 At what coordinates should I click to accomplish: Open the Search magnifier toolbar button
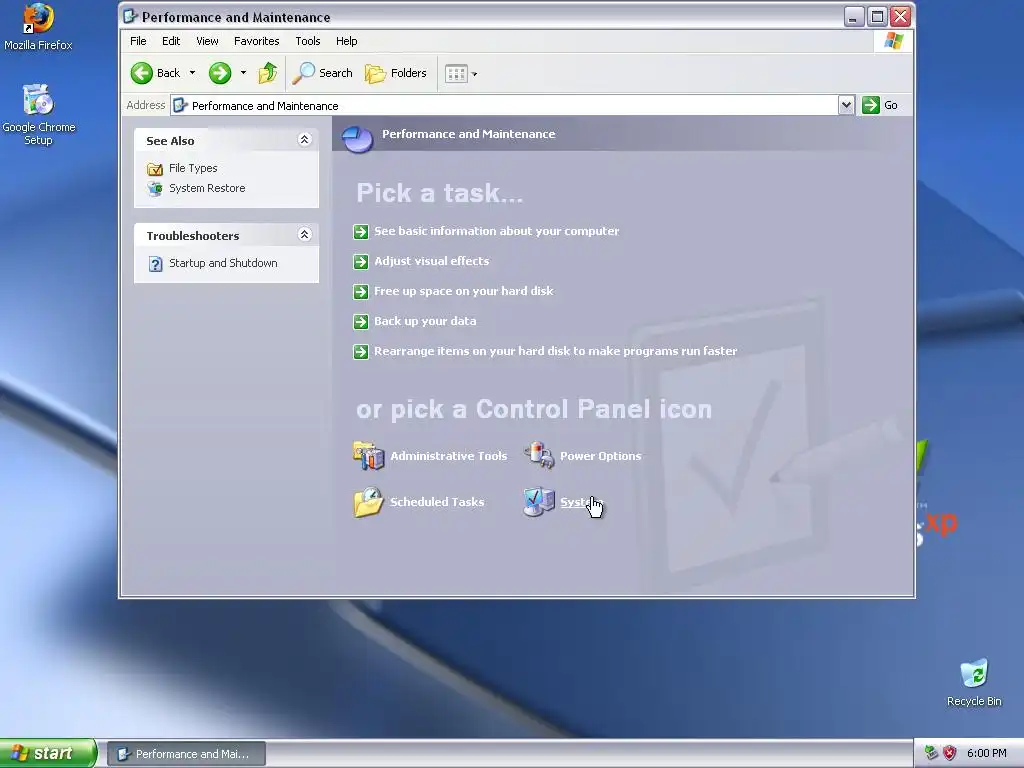tap(323, 73)
